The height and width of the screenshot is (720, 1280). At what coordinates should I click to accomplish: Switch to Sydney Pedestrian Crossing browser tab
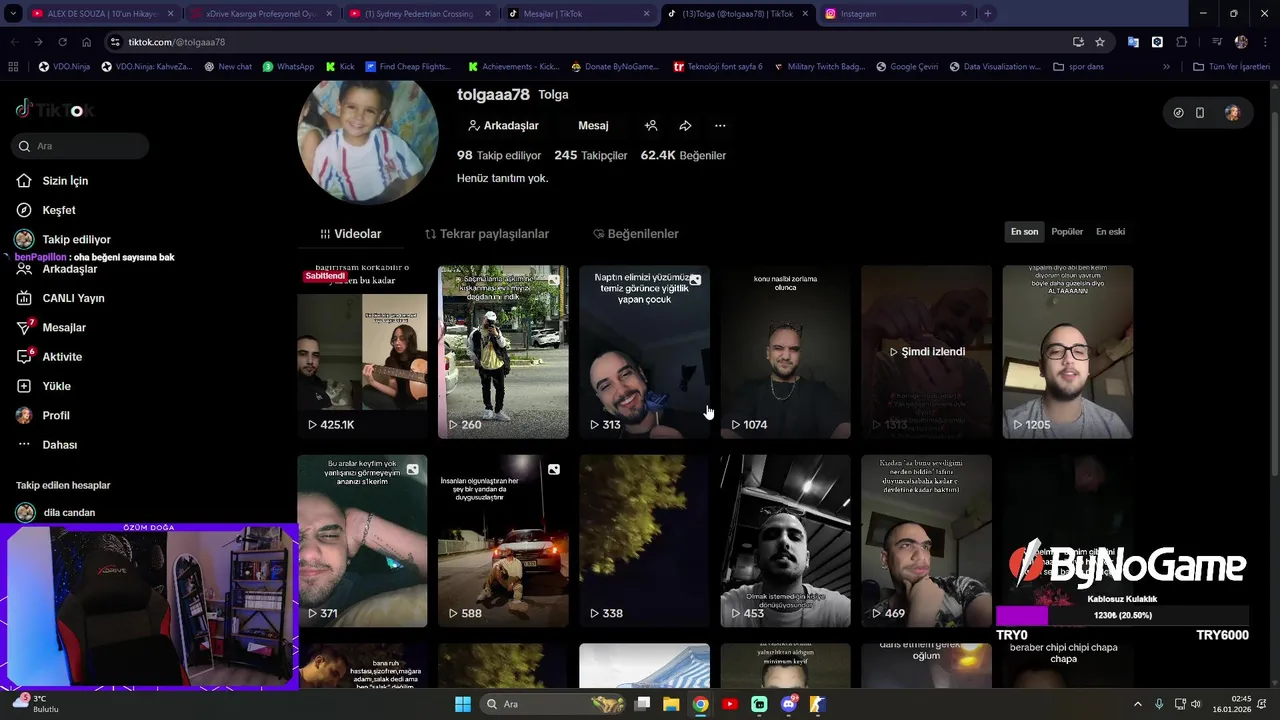tap(420, 14)
